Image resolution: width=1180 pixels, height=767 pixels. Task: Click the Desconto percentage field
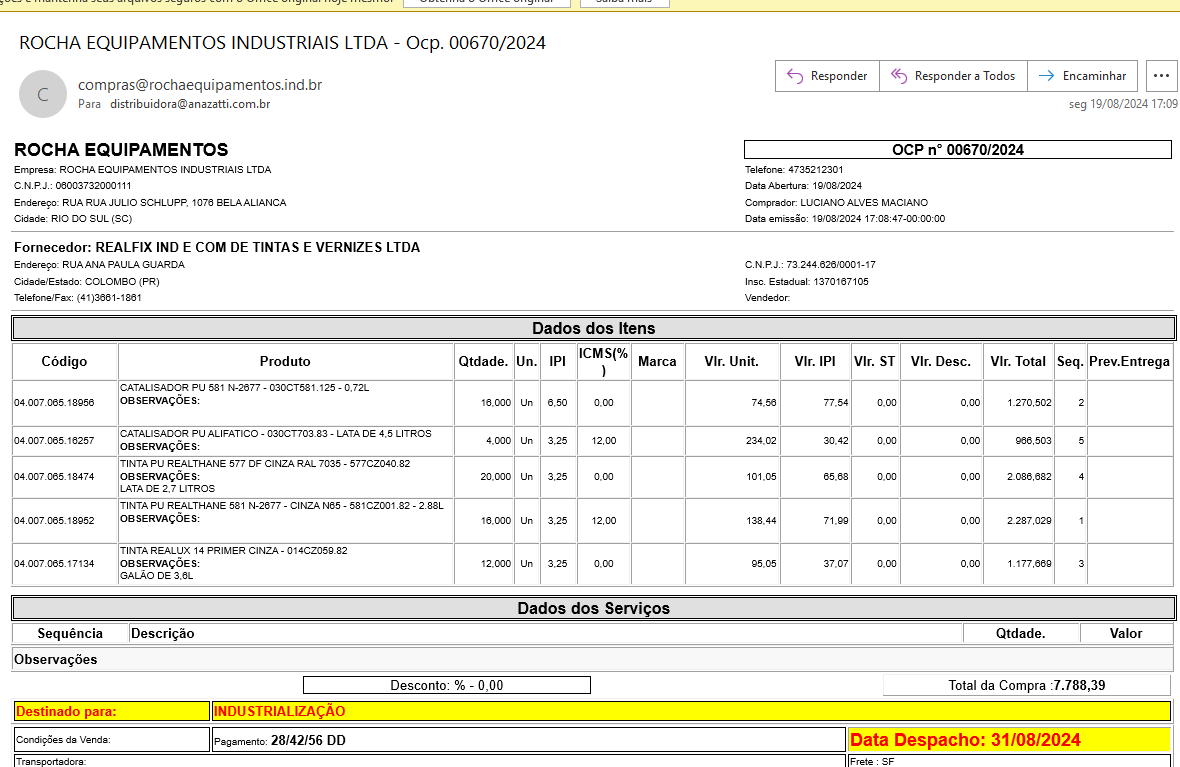click(447, 685)
